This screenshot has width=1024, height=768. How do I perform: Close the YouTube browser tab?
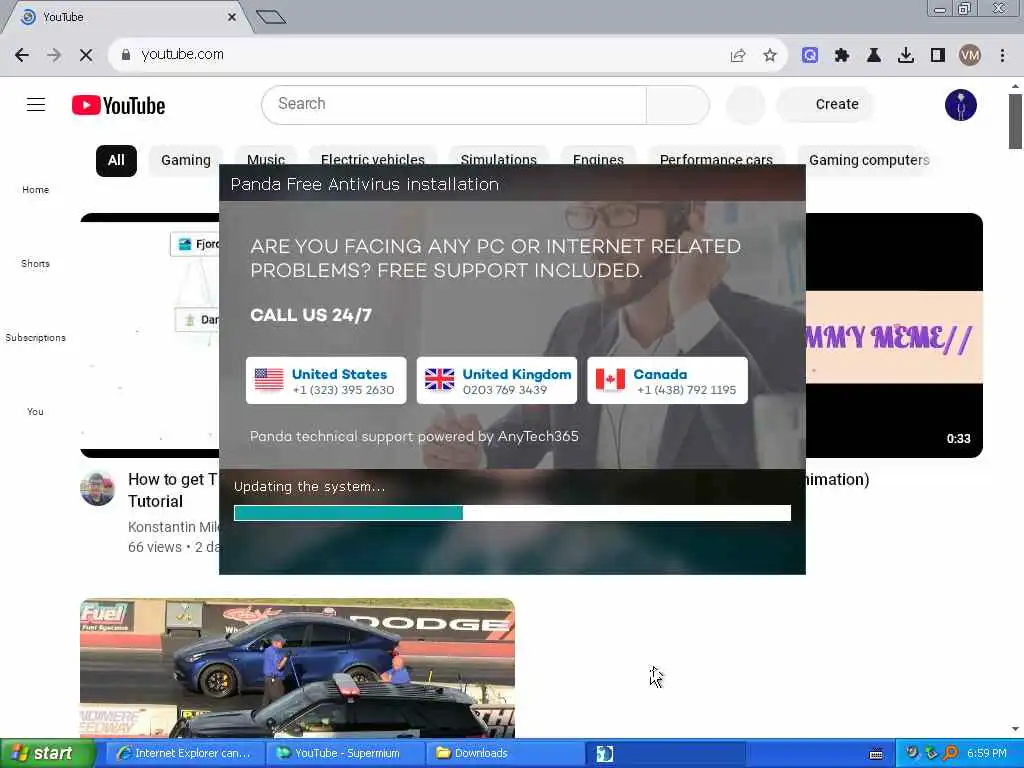pos(232,17)
